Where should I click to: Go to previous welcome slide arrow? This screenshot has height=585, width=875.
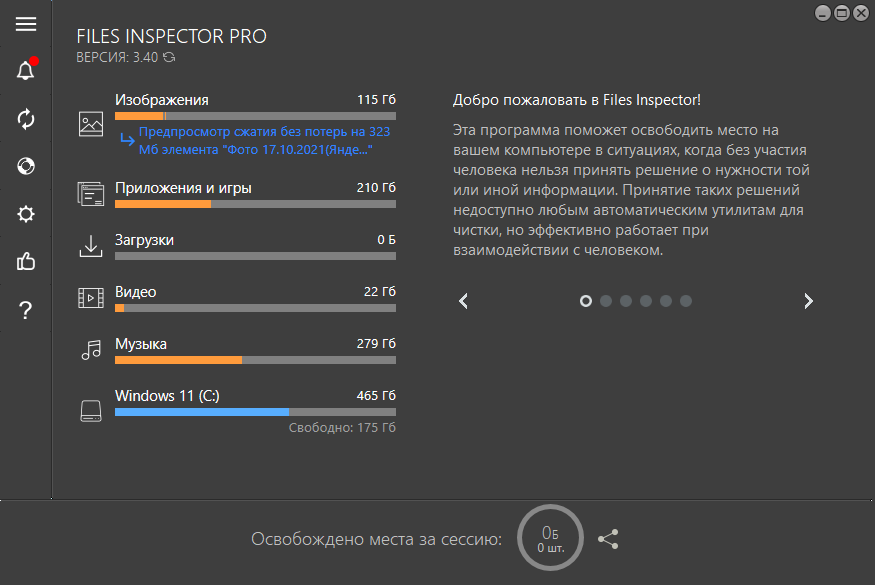pos(463,301)
